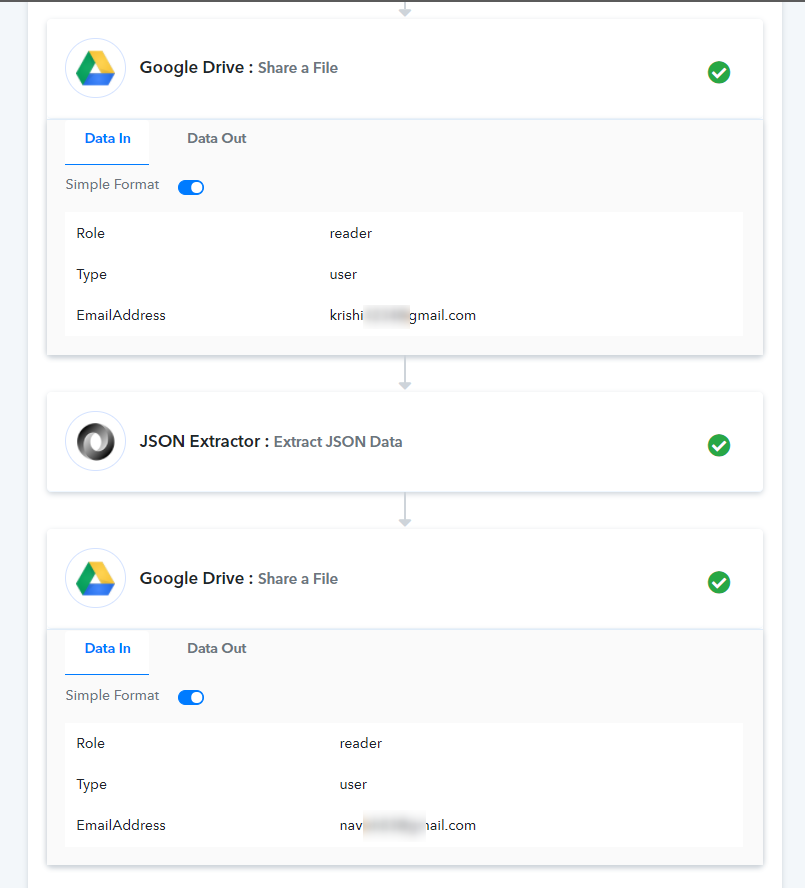Click the connector arrow below the JSON Extractor step
The height and width of the screenshot is (888, 805).
pos(405,510)
